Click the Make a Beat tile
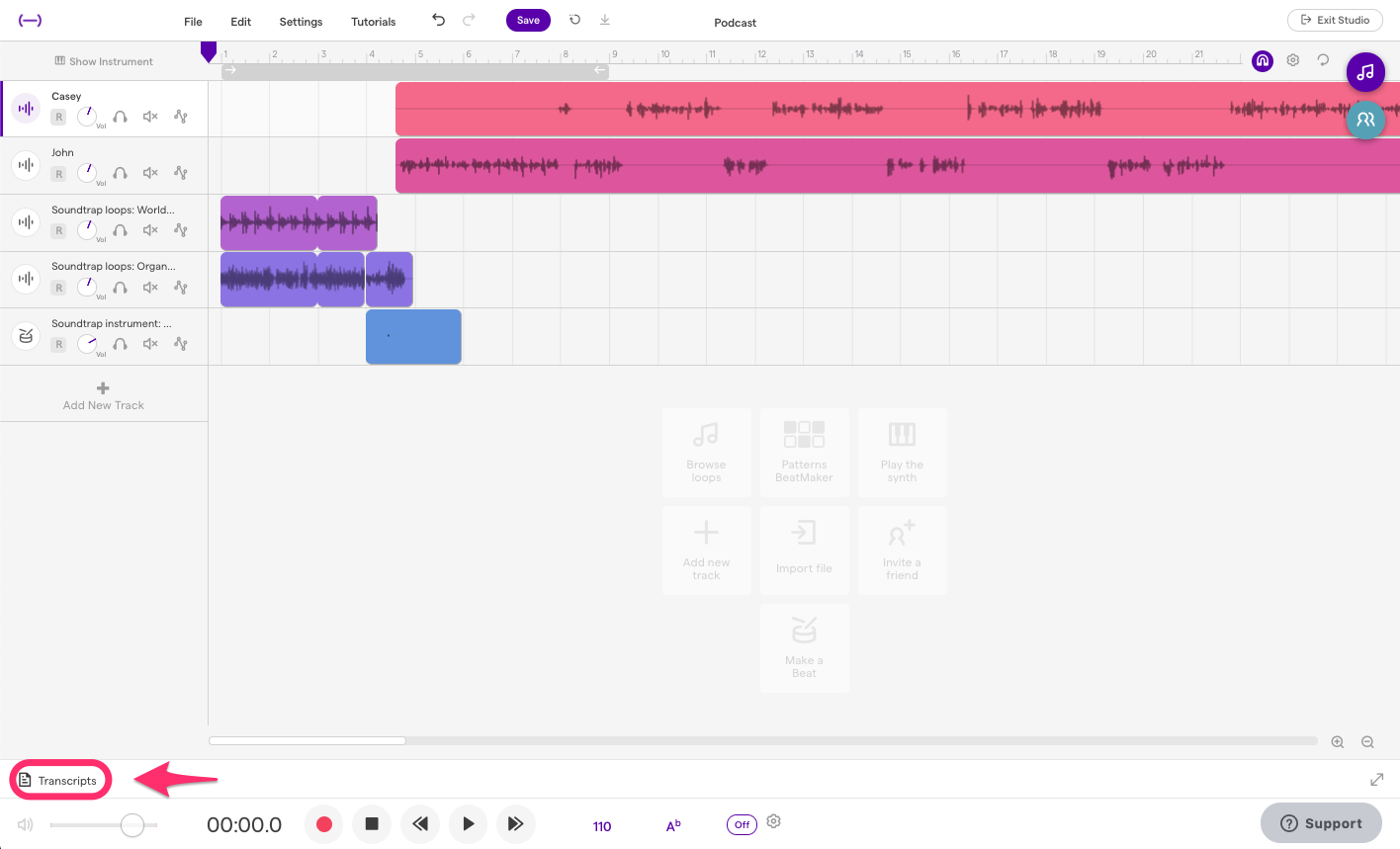This screenshot has width=1400, height=849. tap(804, 647)
